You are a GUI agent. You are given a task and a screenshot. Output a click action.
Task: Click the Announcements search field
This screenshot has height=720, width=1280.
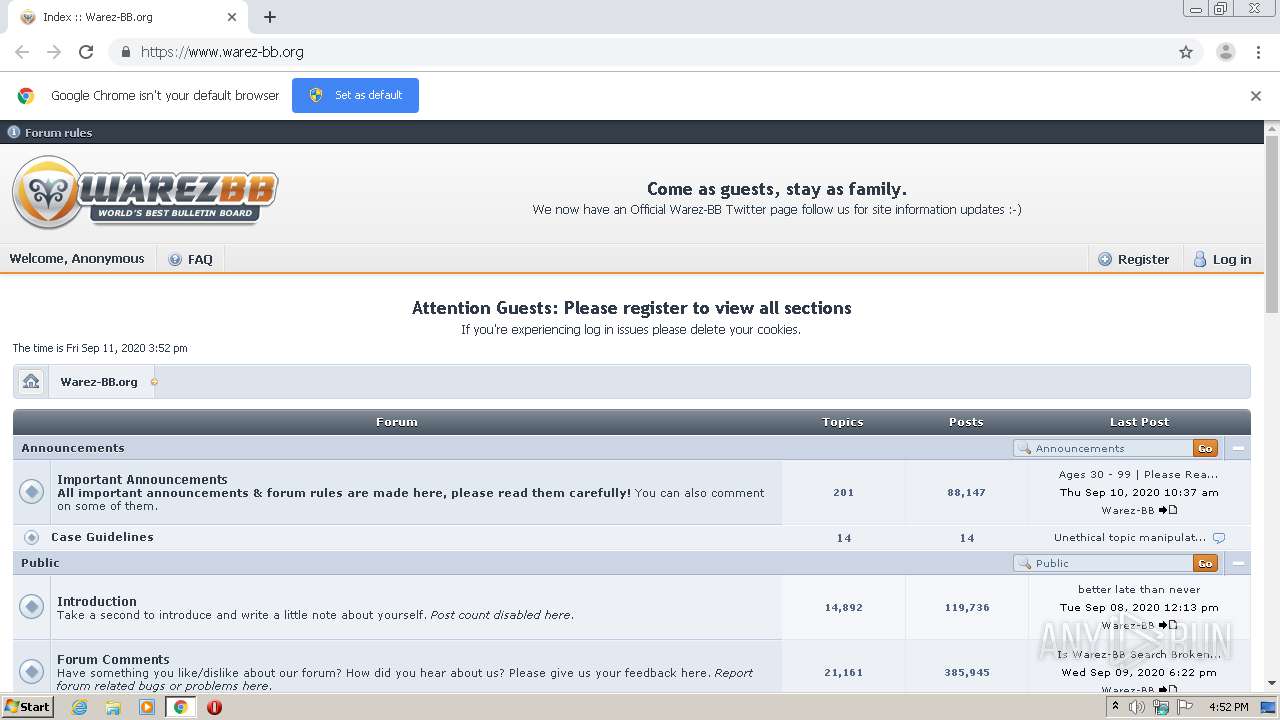[x=1103, y=448]
